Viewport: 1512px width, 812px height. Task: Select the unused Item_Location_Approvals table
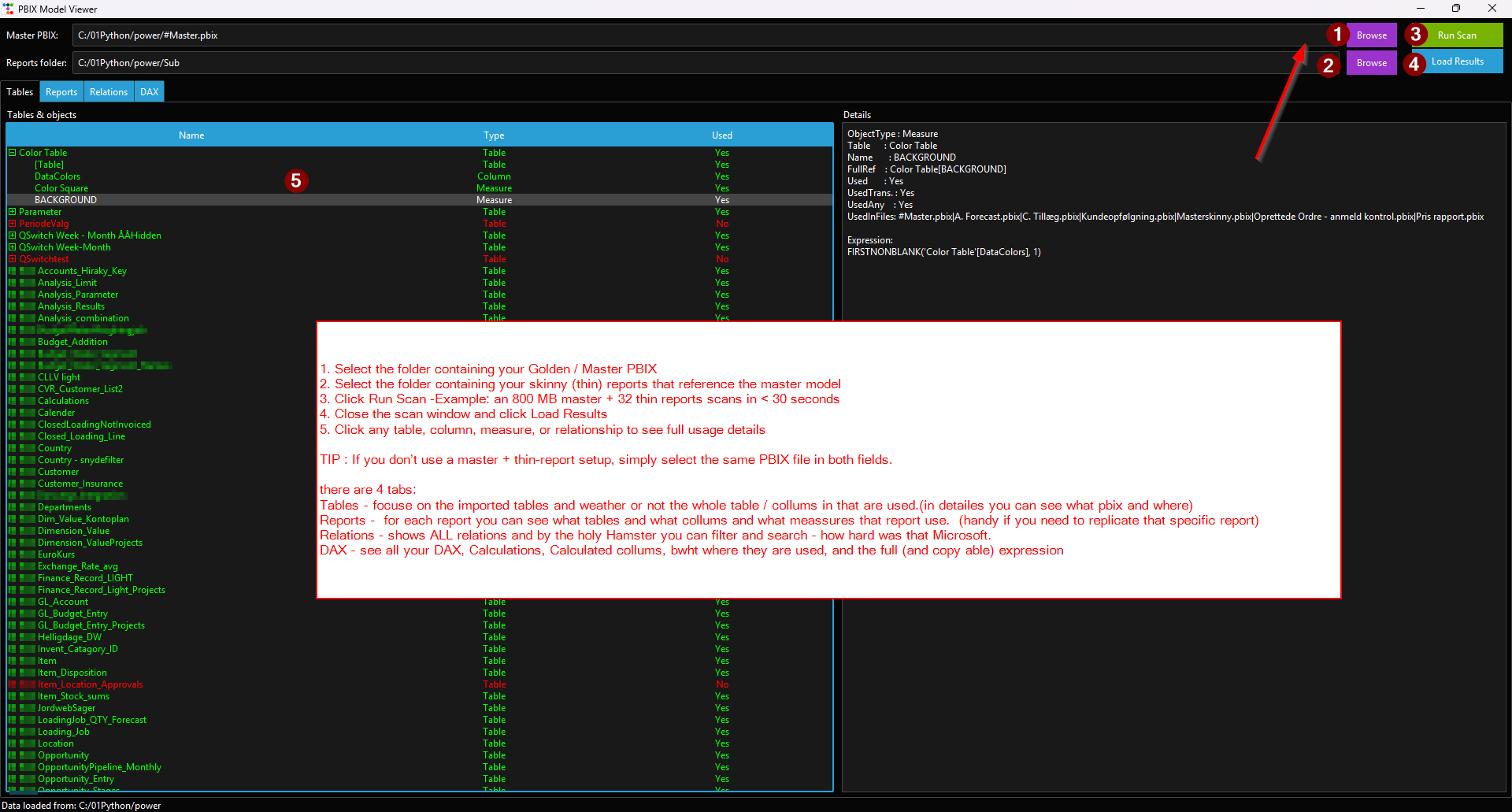point(420,684)
